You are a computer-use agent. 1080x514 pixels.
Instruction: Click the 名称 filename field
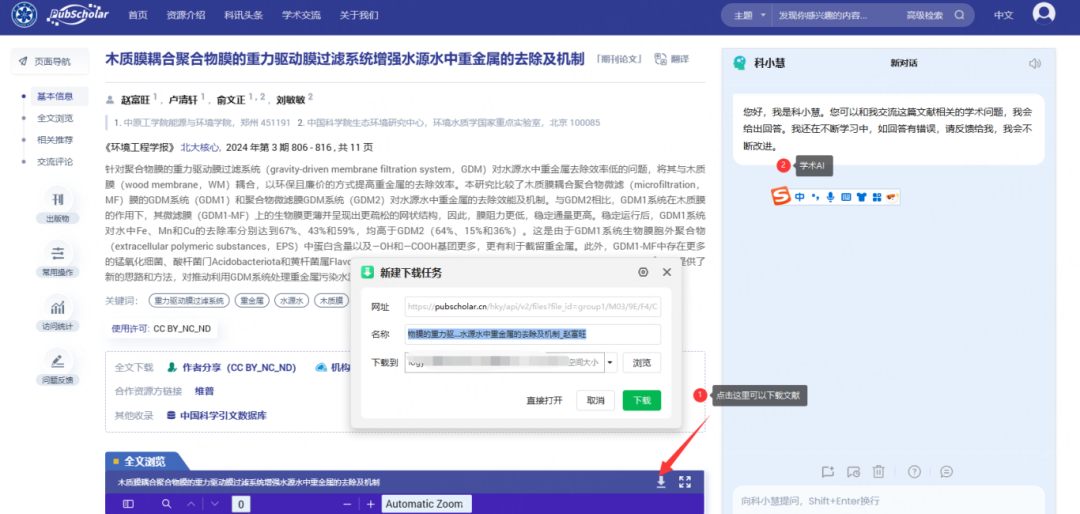click(x=532, y=334)
